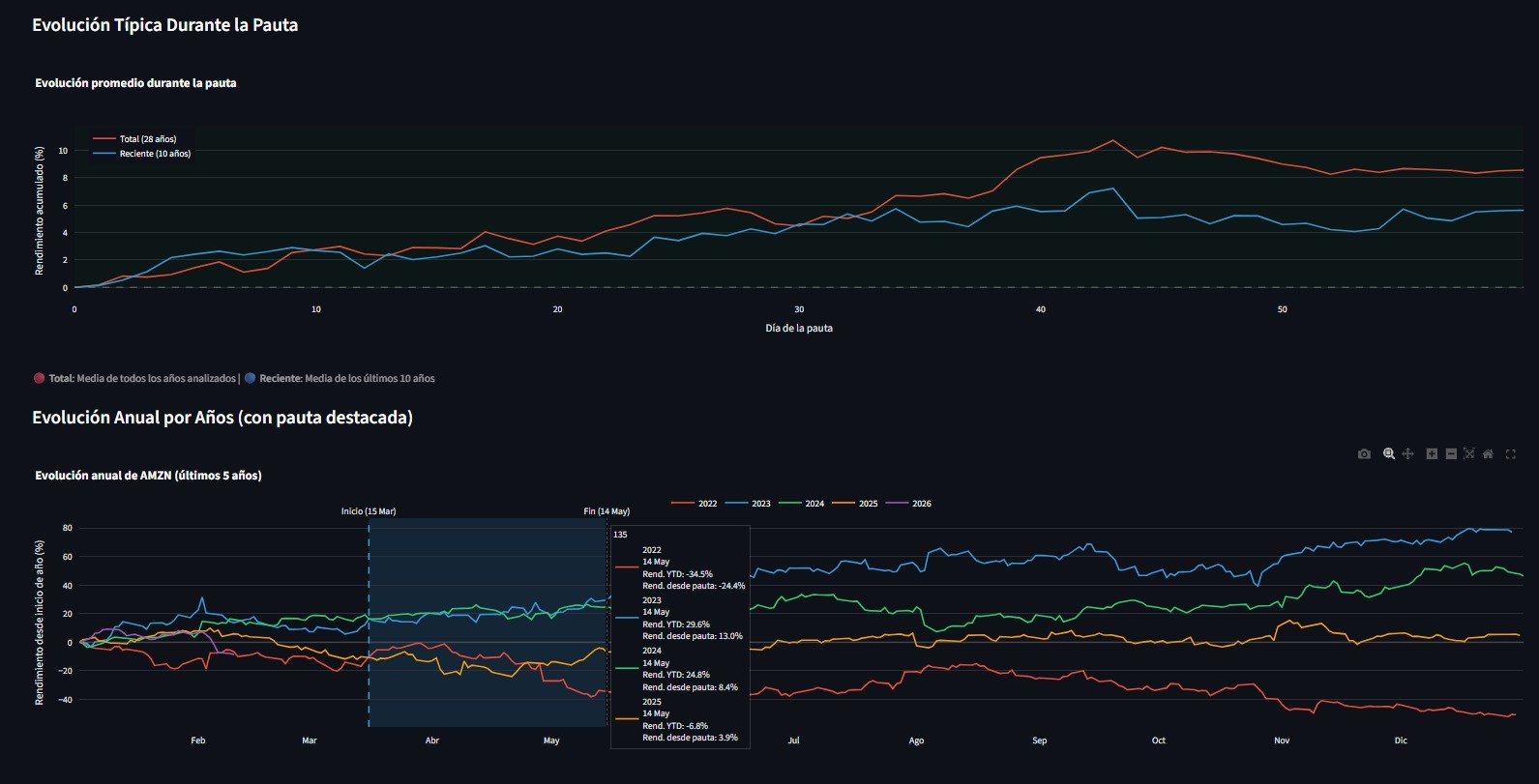
Task: Click the Zoom In plus icon
Action: pos(1432,454)
